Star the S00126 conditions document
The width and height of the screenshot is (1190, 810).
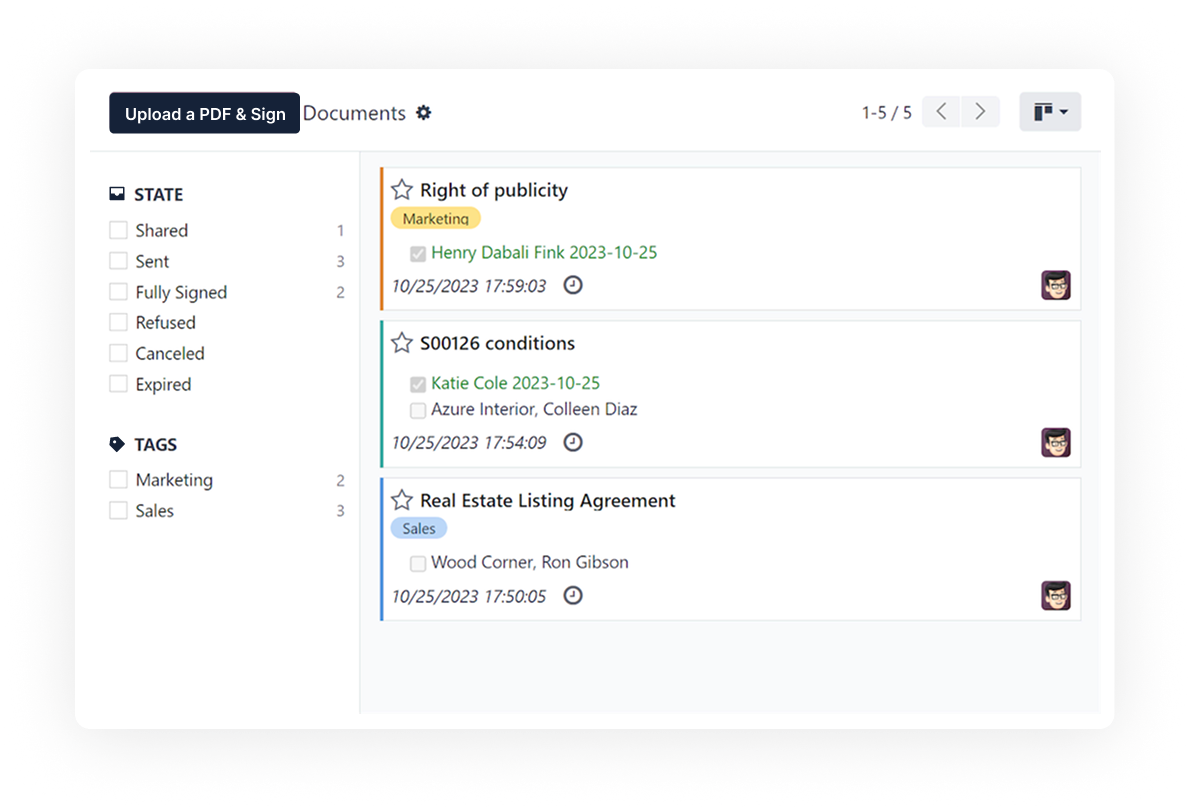401,342
